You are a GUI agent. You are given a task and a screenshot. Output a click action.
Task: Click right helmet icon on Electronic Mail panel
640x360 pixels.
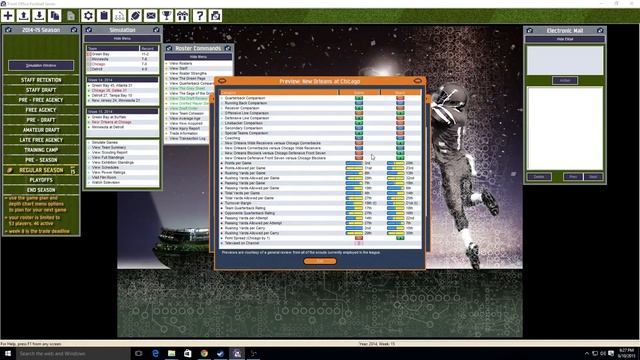coord(600,30)
